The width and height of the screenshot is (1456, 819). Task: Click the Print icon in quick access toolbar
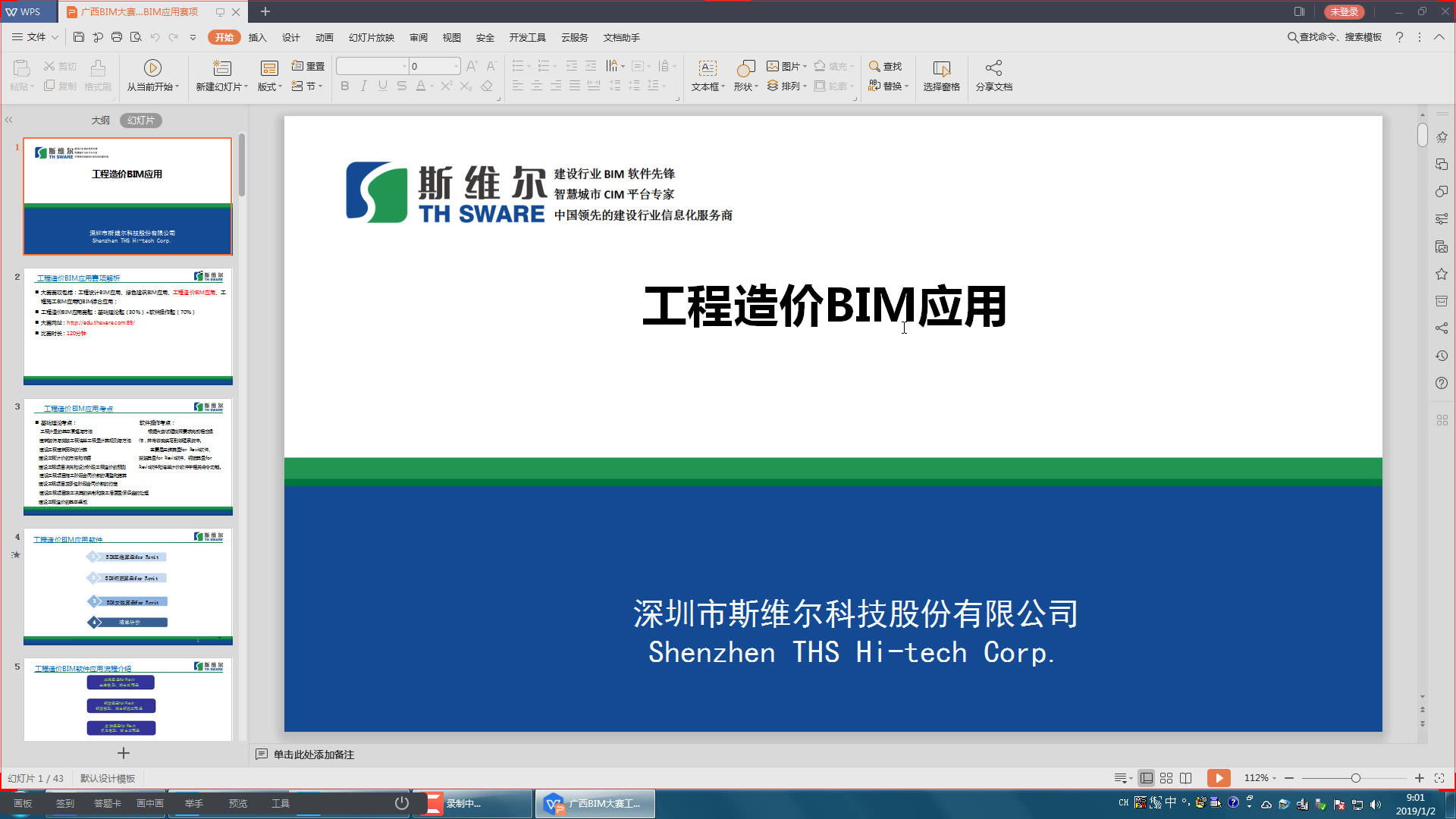click(x=117, y=37)
